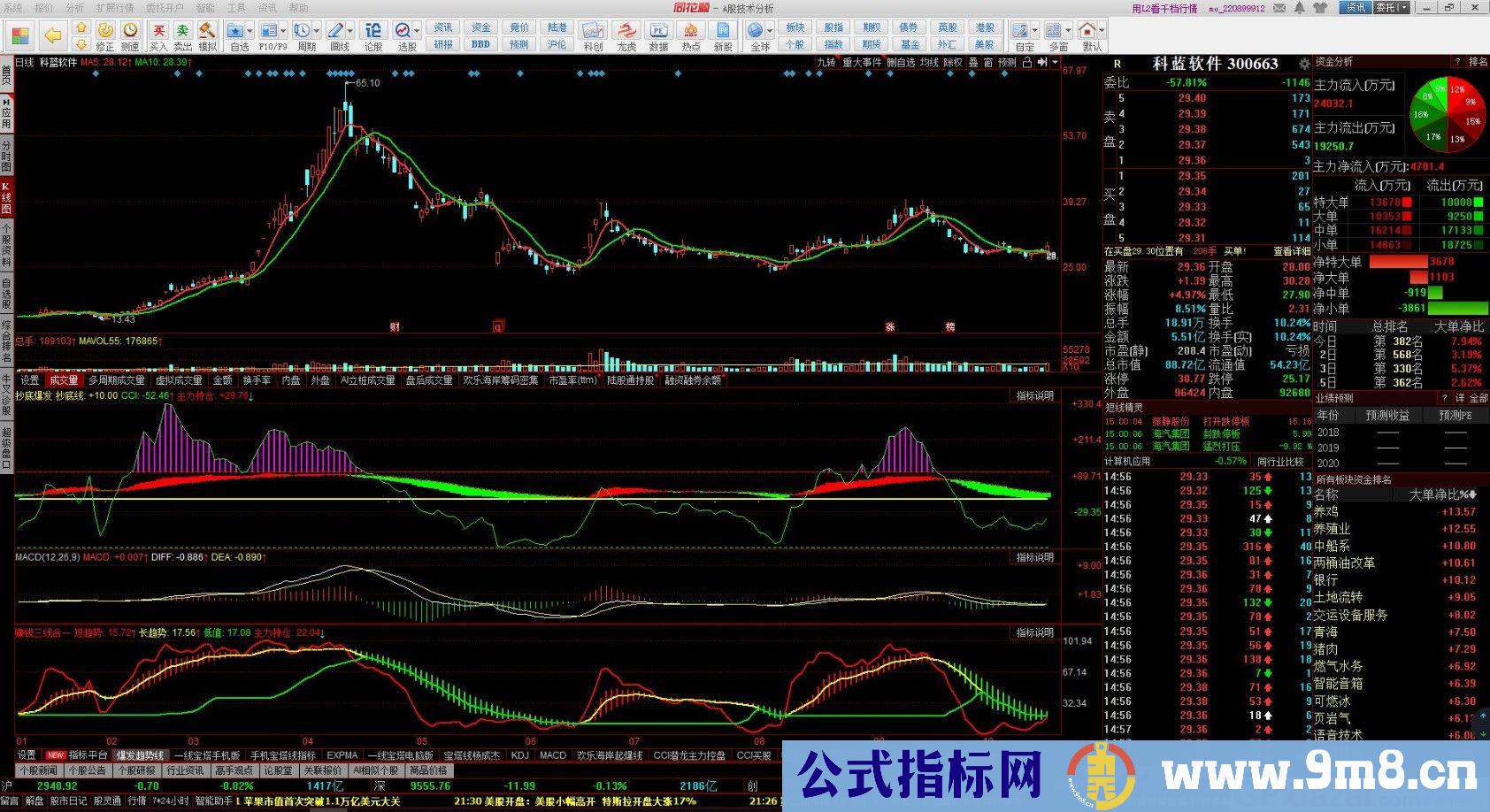Screen dimensions: 1490x812
Task: Switch to the MACD indicator tab
Action: (552, 755)
